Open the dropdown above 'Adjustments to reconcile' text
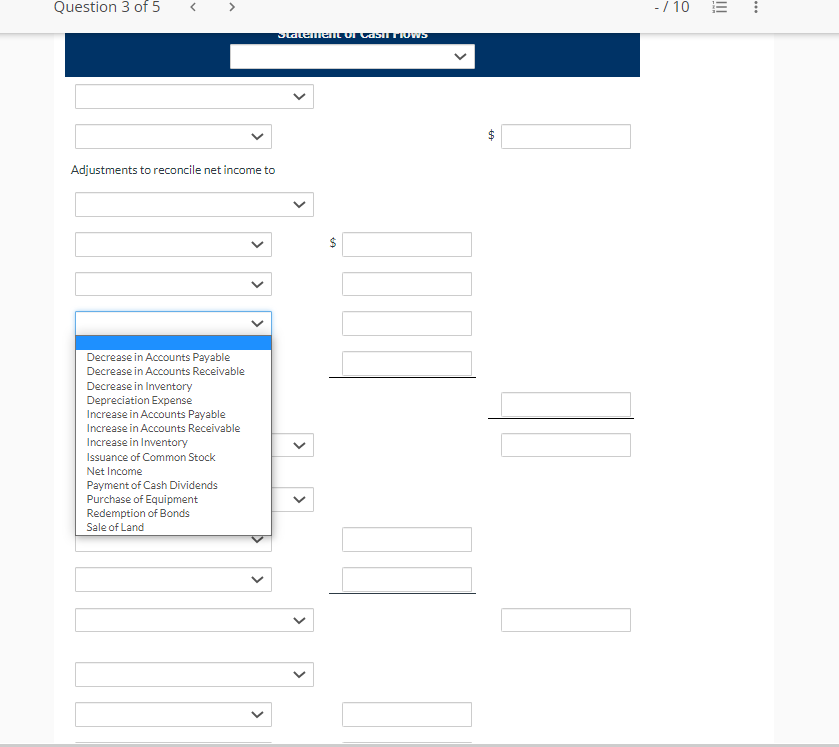The height and width of the screenshot is (747, 839). coord(173,136)
